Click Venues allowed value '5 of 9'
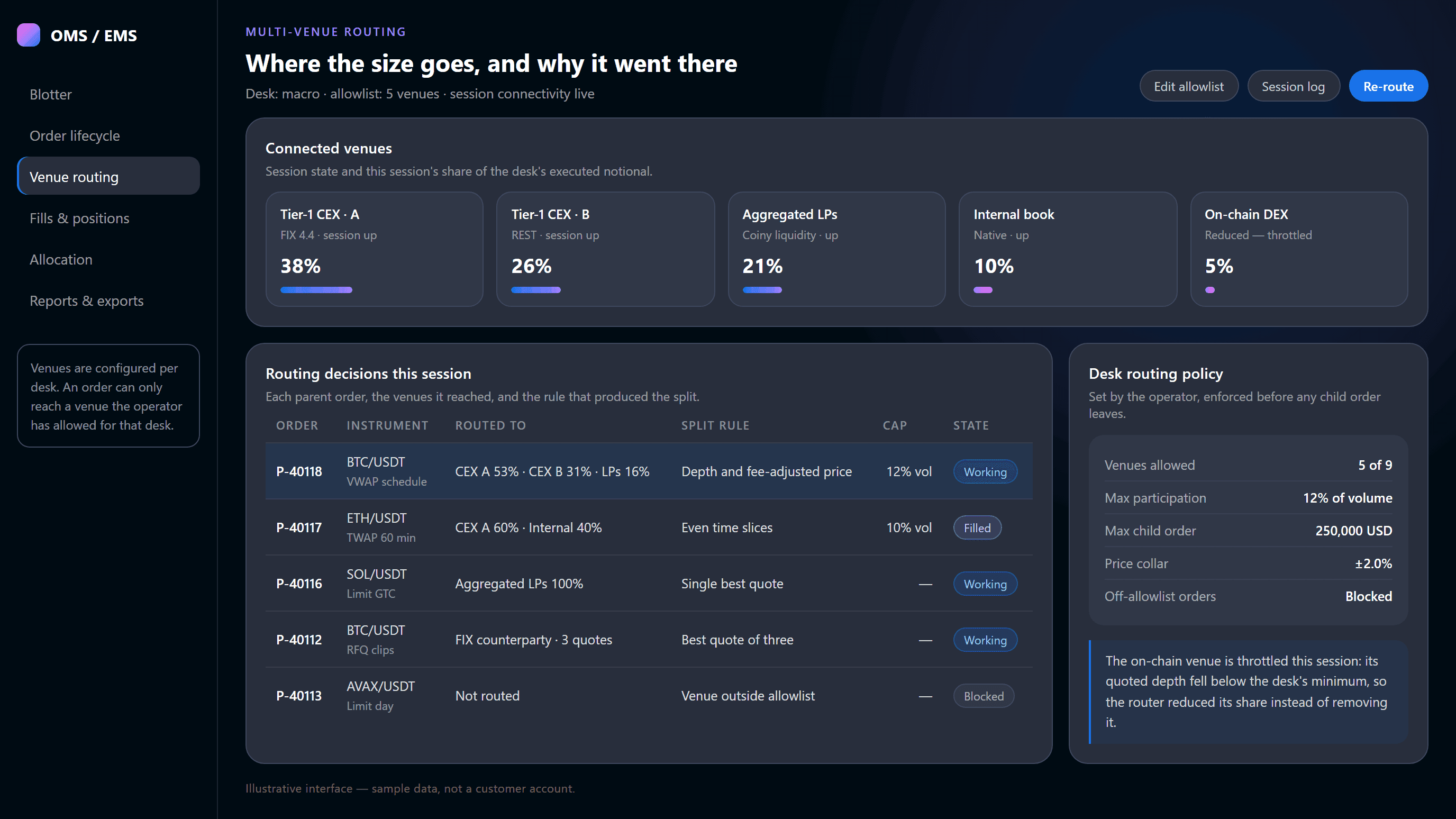Viewport: 1456px width, 819px height. tap(1375, 465)
